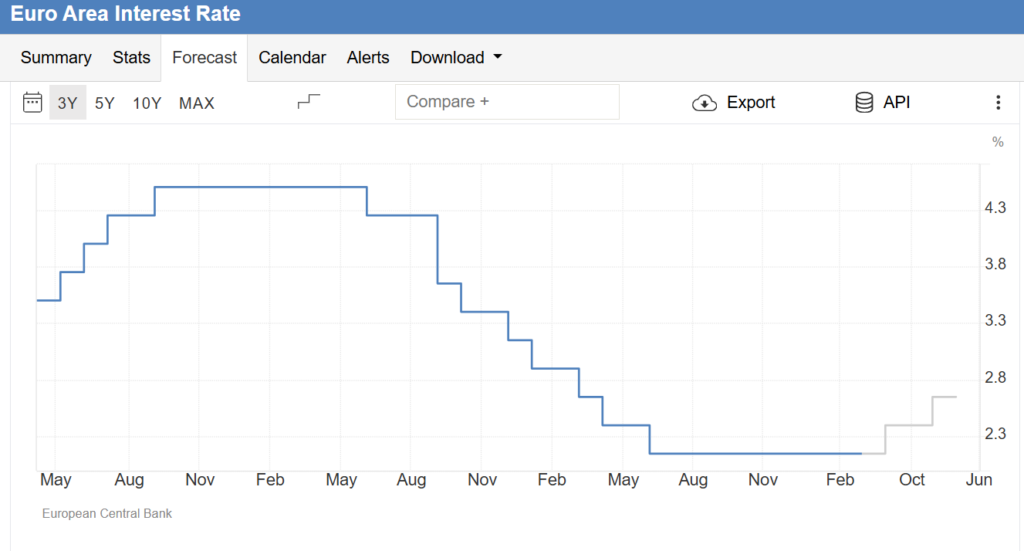
Task: Open the Alerts tab
Action: pos(368,58)
